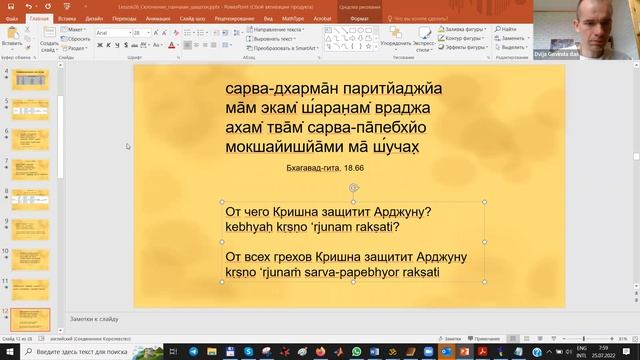Open the Заливка фигуры shape fill dropdown
The height and width of the screenshot is (360, 640).
462,29
